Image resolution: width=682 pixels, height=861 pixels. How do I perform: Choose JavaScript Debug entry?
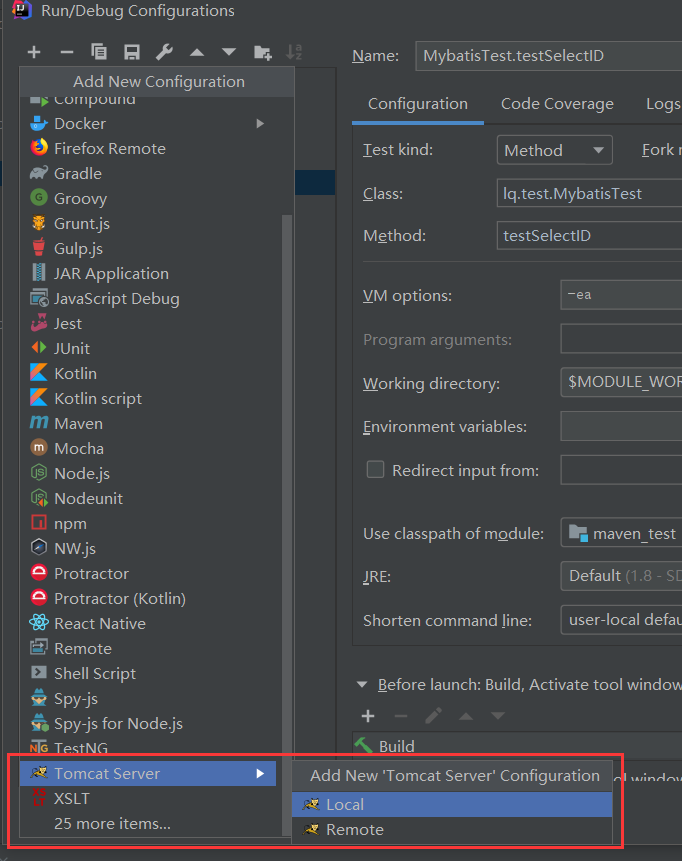[x=148, y=298]
